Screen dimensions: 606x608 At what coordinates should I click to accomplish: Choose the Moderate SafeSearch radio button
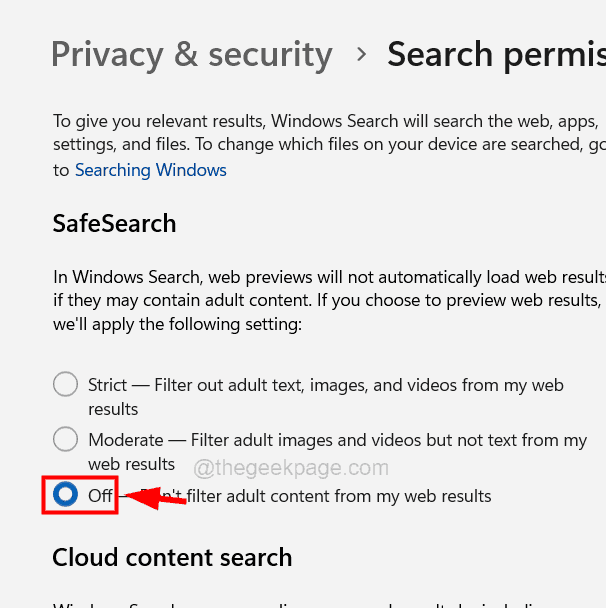pyautogui.click(x=65, y=439)
